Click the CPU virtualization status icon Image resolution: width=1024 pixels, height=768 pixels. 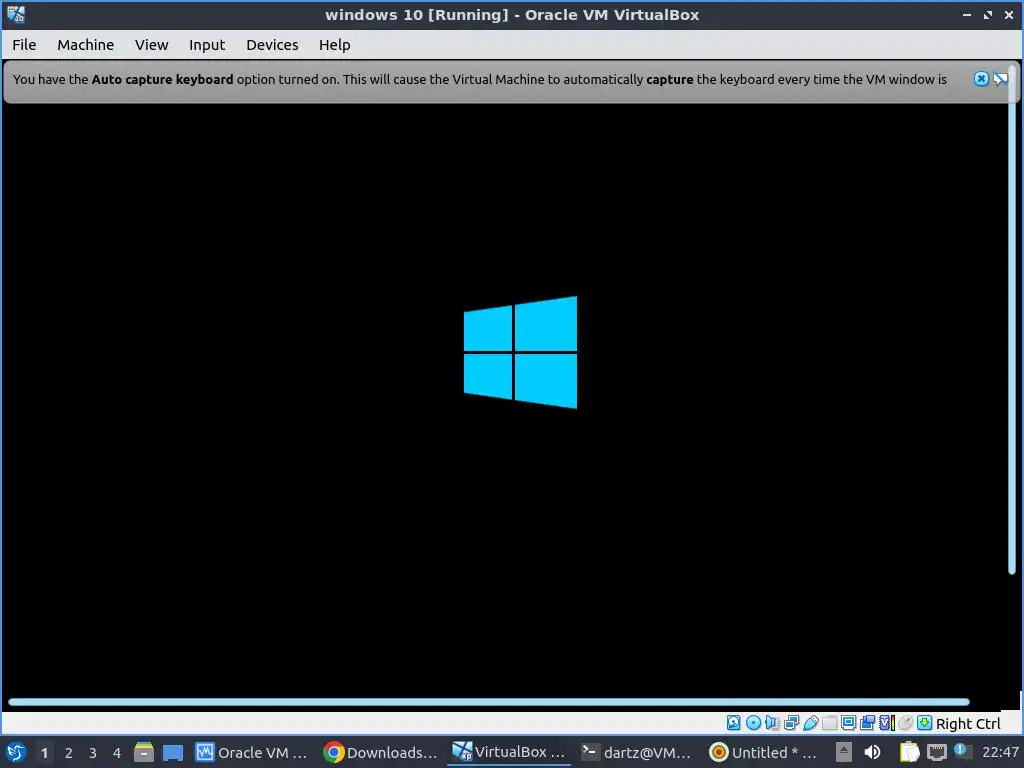click(887, 723)
